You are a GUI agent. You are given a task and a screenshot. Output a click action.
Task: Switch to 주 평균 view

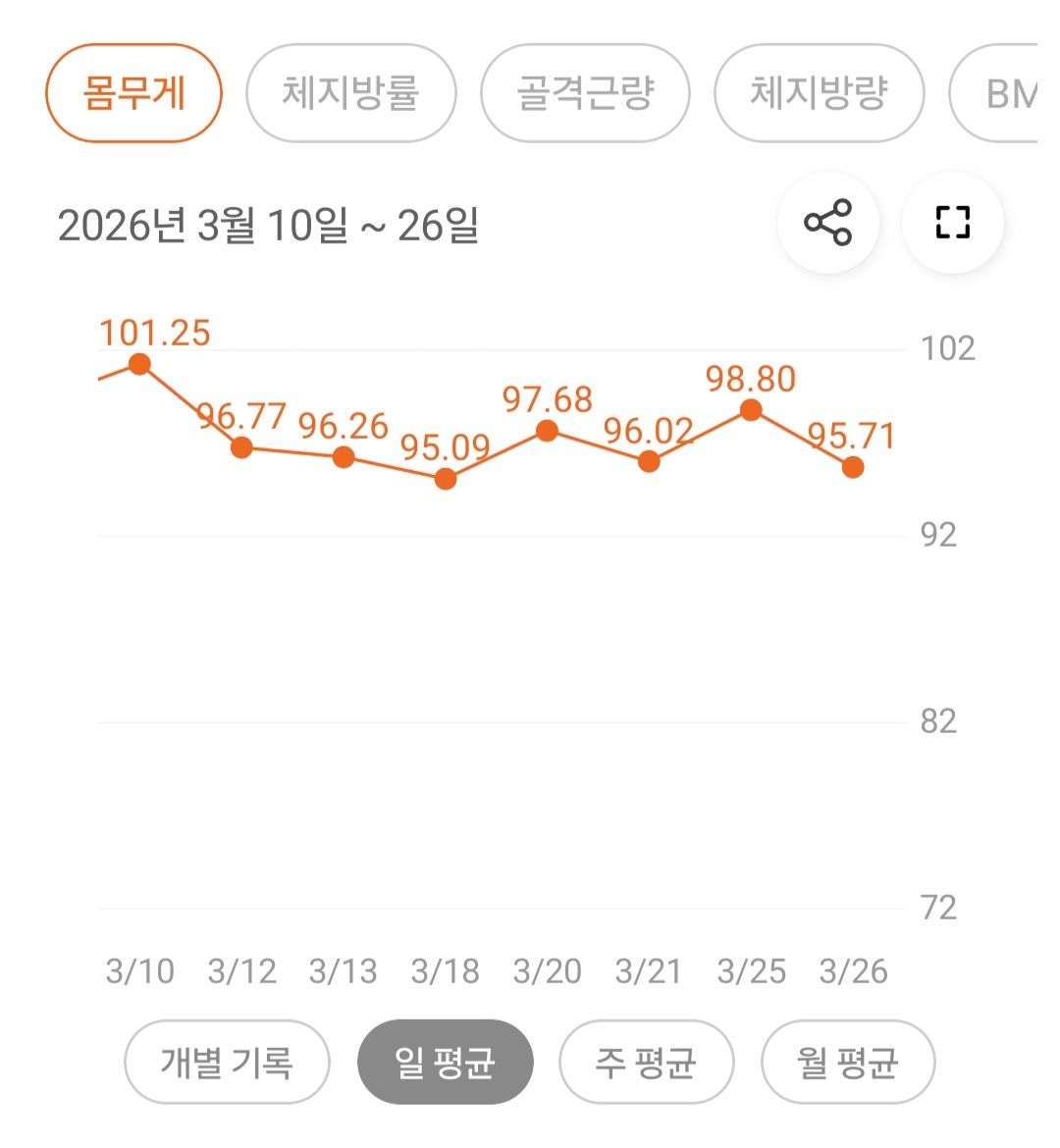point(646,1062)
